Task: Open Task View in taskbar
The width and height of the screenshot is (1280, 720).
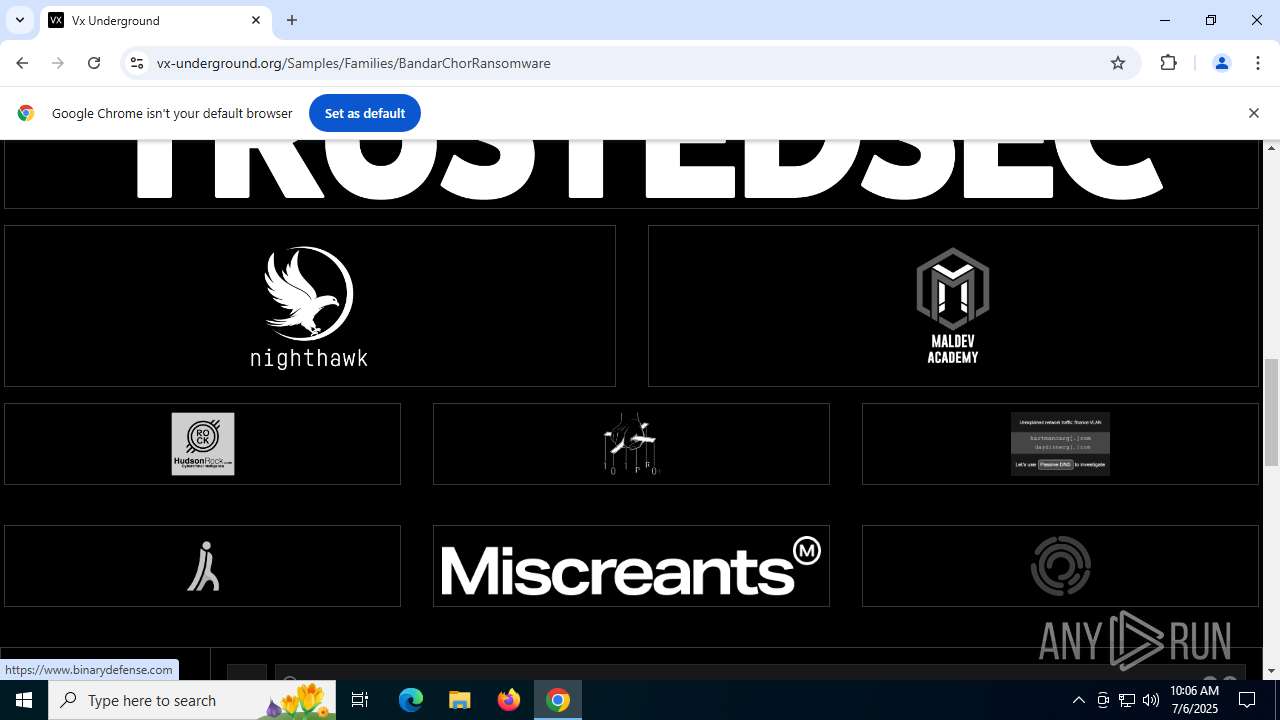Action: pyautogui.click(x=360, y=700)
